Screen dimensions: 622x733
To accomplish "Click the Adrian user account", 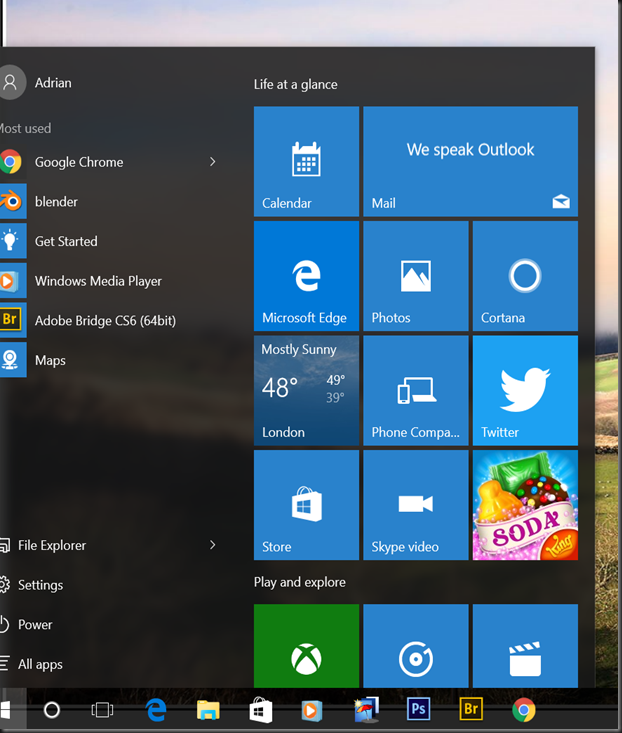I will point(36,83).
